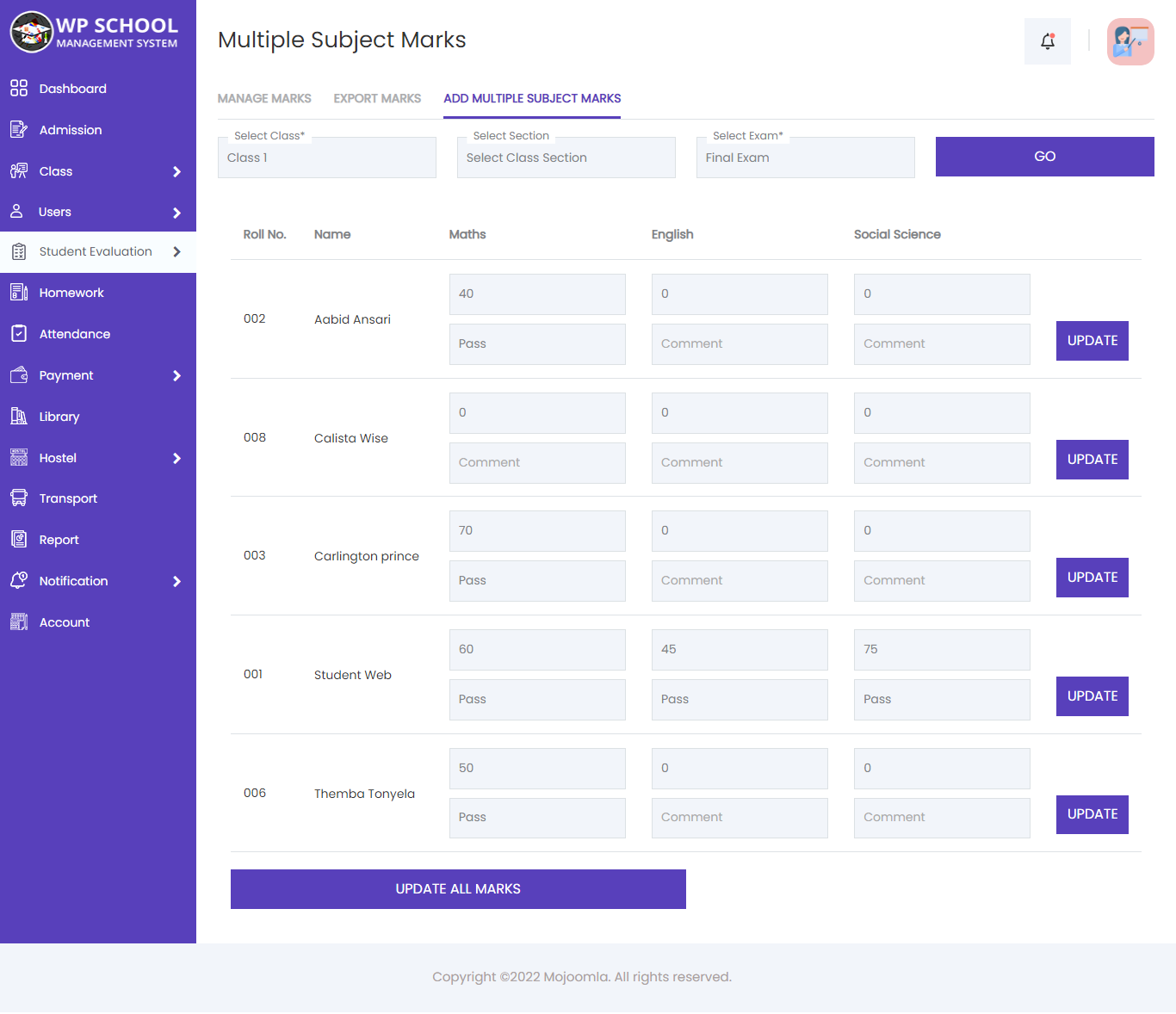Open the Select Class dropdown

tap(326, 158)
